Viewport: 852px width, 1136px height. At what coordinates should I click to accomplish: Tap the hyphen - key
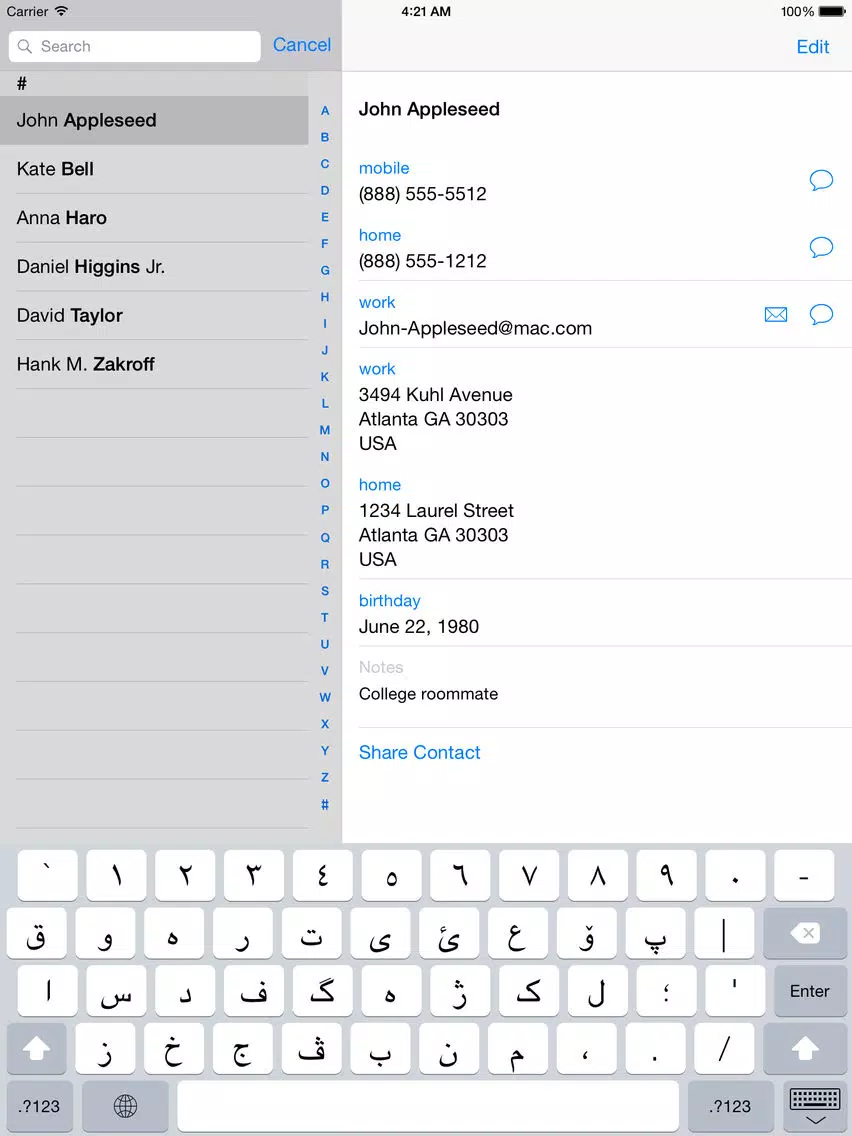[x=804, y=876]
